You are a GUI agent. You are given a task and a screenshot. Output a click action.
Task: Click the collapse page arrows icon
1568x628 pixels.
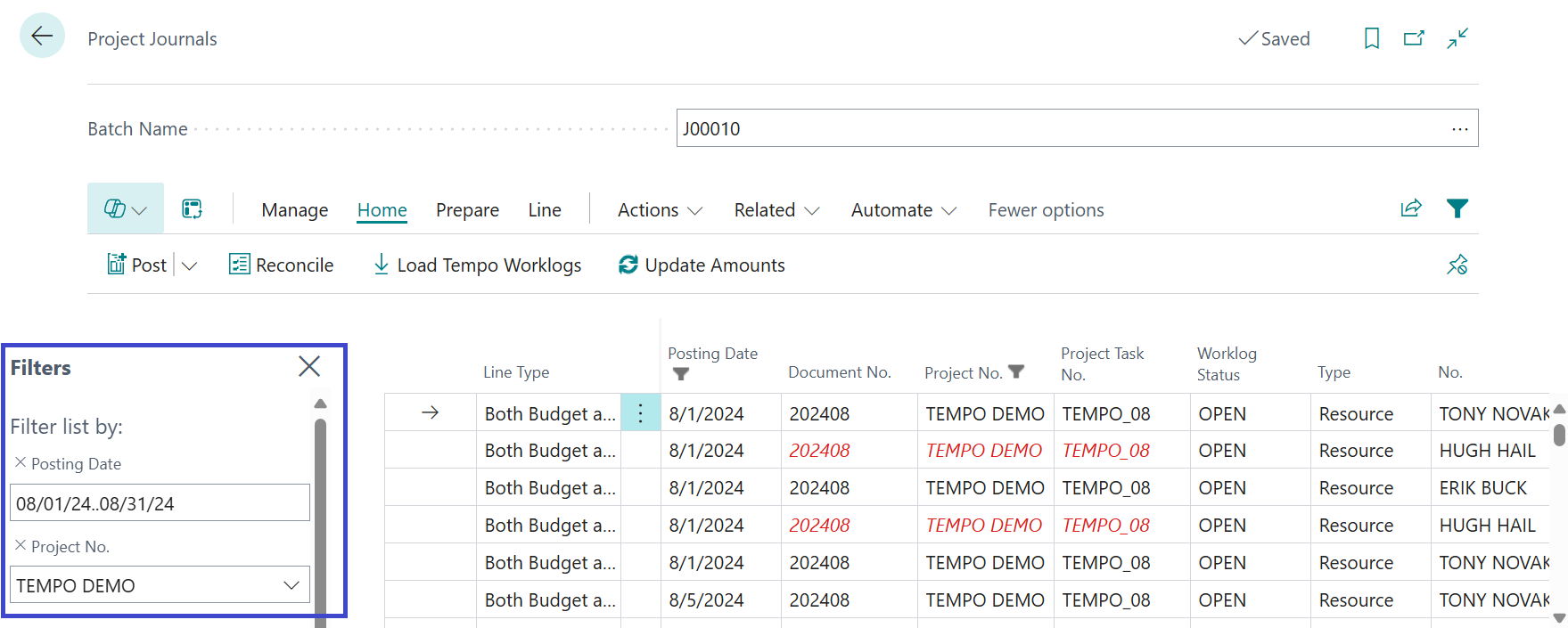point(1457,38)
